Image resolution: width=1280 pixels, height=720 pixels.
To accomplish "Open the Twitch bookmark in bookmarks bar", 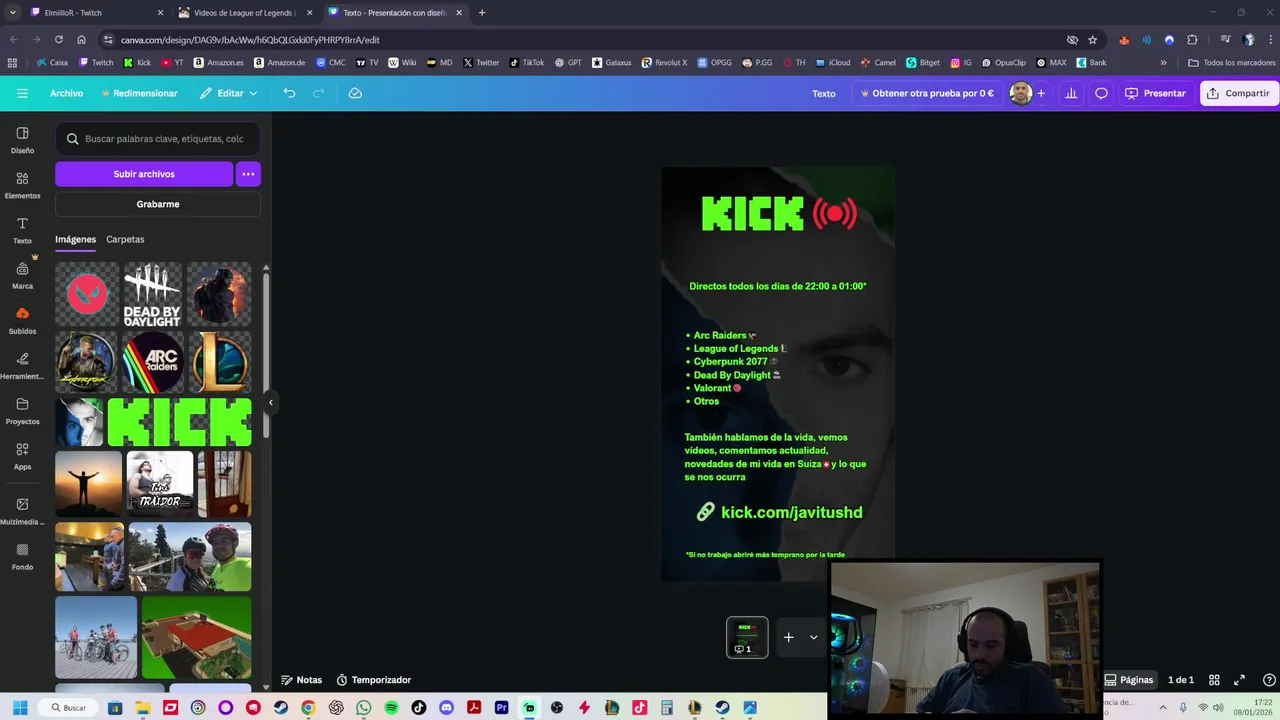I will [x=95, y=62].
